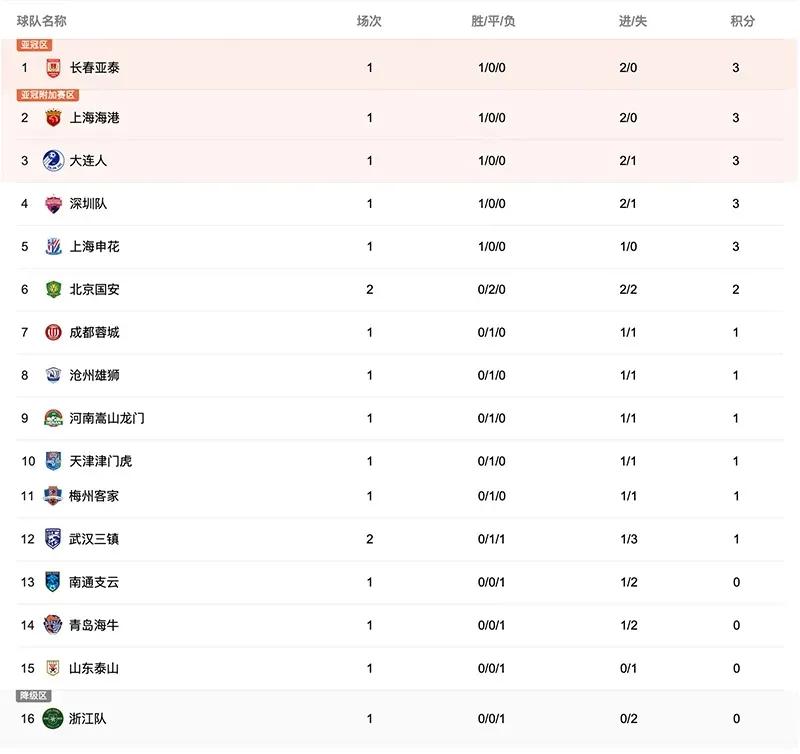The width and height of the screenshot is (800, 754).
Task: Open the 武汉三镇 team name link
Action: coord(94,539)
